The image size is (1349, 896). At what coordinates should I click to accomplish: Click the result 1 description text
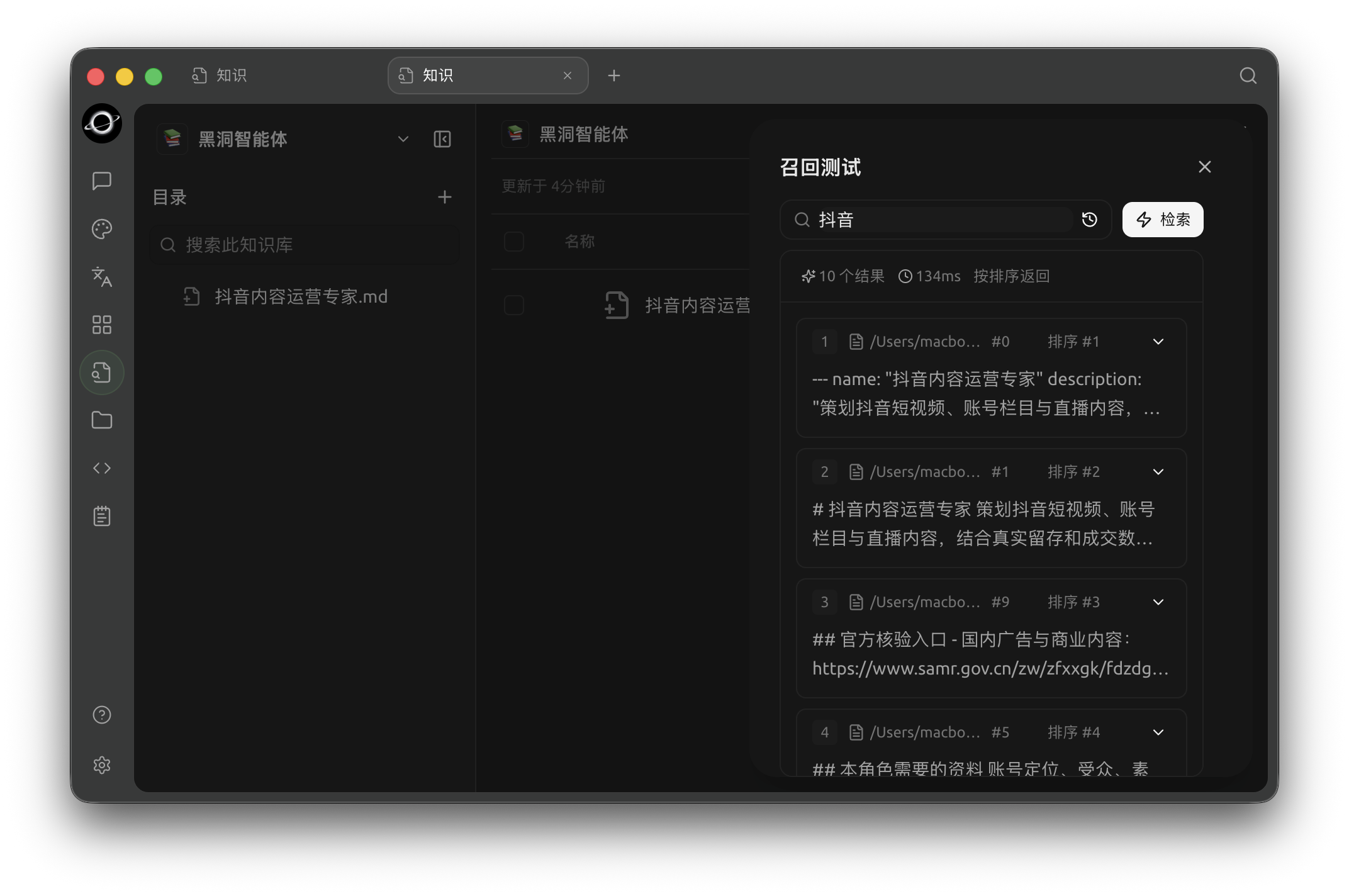tap(987, 393)
